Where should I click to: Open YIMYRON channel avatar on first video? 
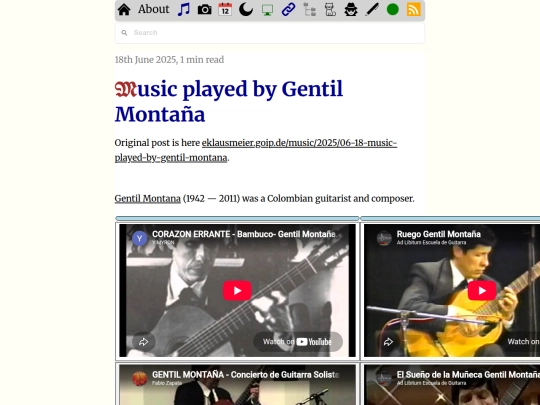click(139, 238)
